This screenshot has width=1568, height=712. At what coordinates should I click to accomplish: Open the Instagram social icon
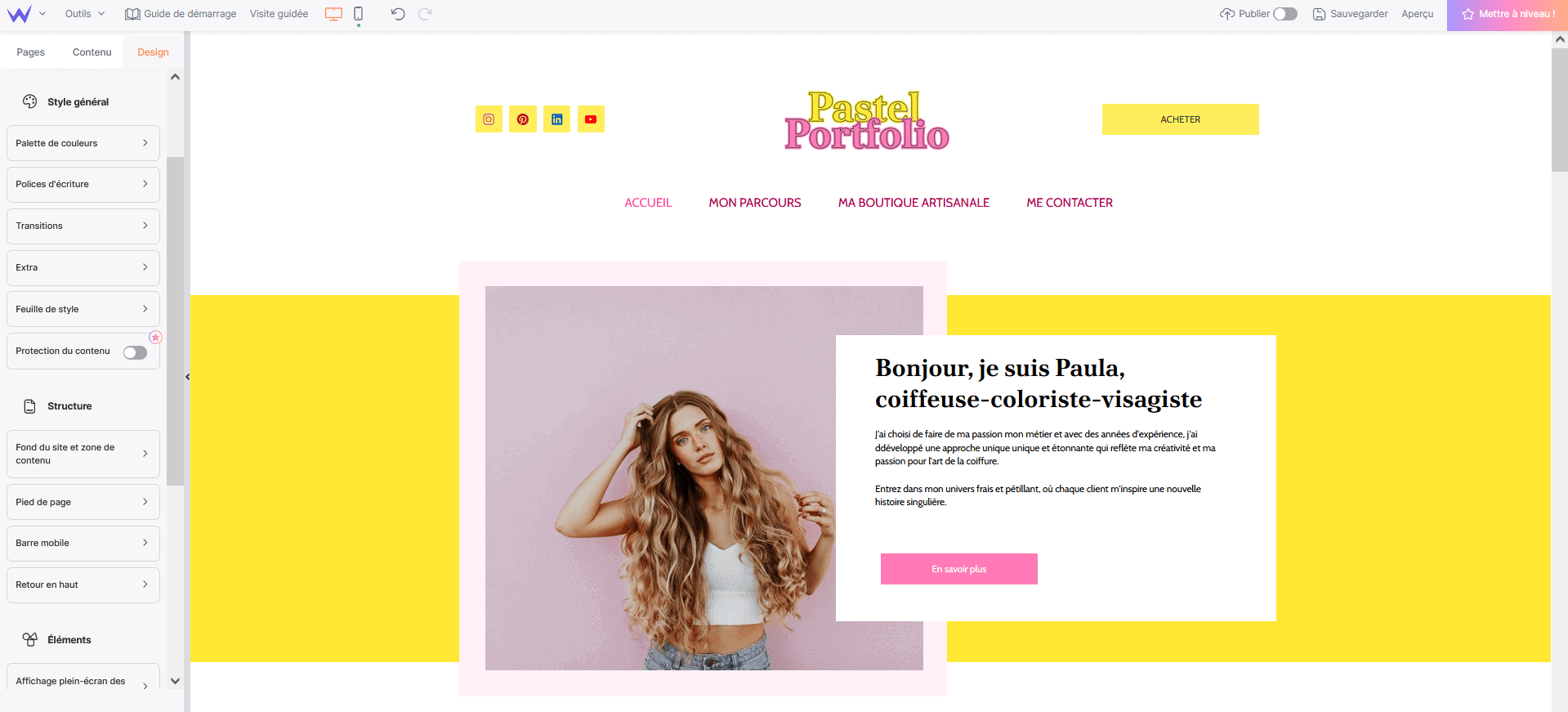click(x=489, y=119)
